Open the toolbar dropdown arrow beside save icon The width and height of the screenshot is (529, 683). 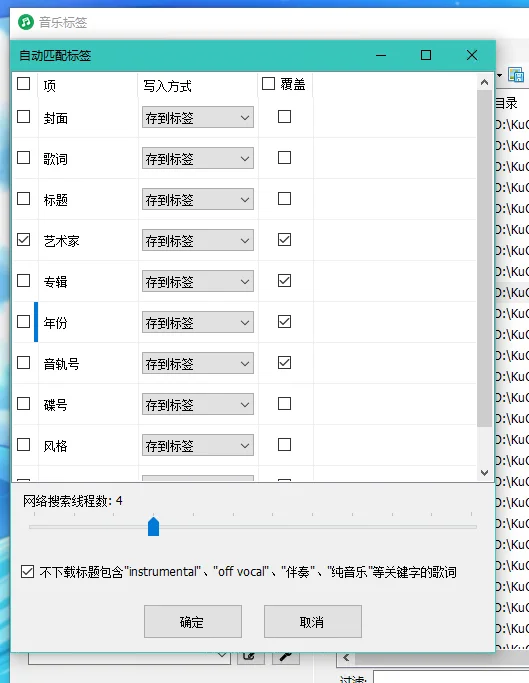[x=500, y=75]
